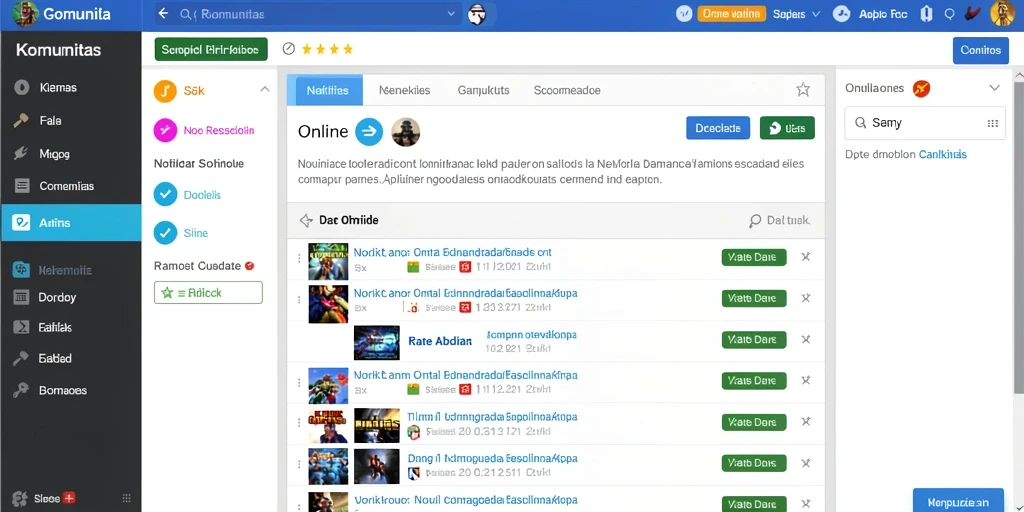Click the orange Sok circle icon
This screenshot has height=512, width=1024.
pyautogui.click(x=165, y=91)
